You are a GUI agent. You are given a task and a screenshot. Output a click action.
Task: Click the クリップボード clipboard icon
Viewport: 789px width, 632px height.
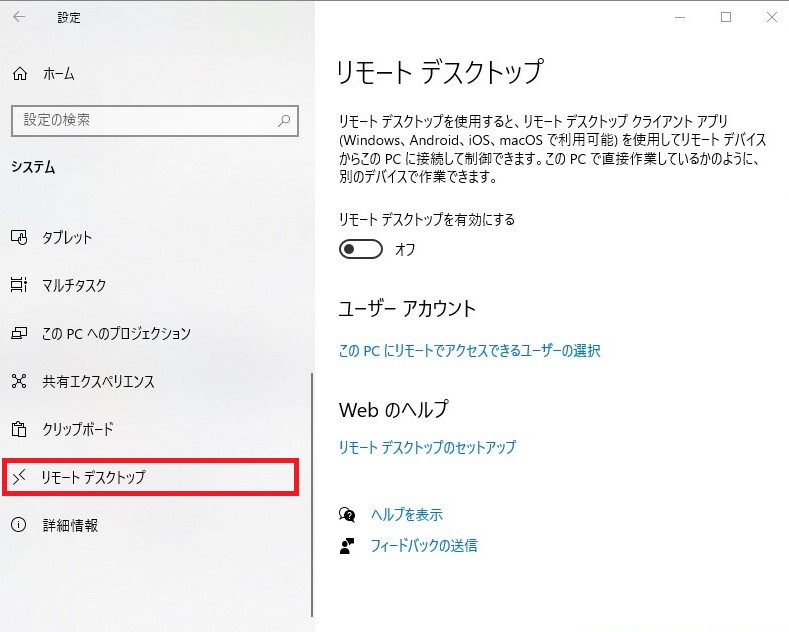(x=19, y=429)
